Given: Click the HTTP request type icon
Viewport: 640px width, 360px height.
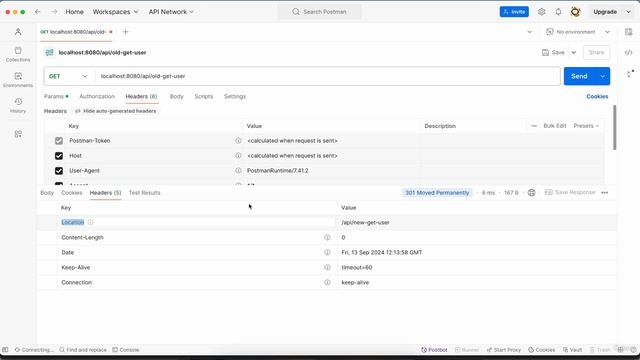Looking at the screenshot, I should (49, 52).
